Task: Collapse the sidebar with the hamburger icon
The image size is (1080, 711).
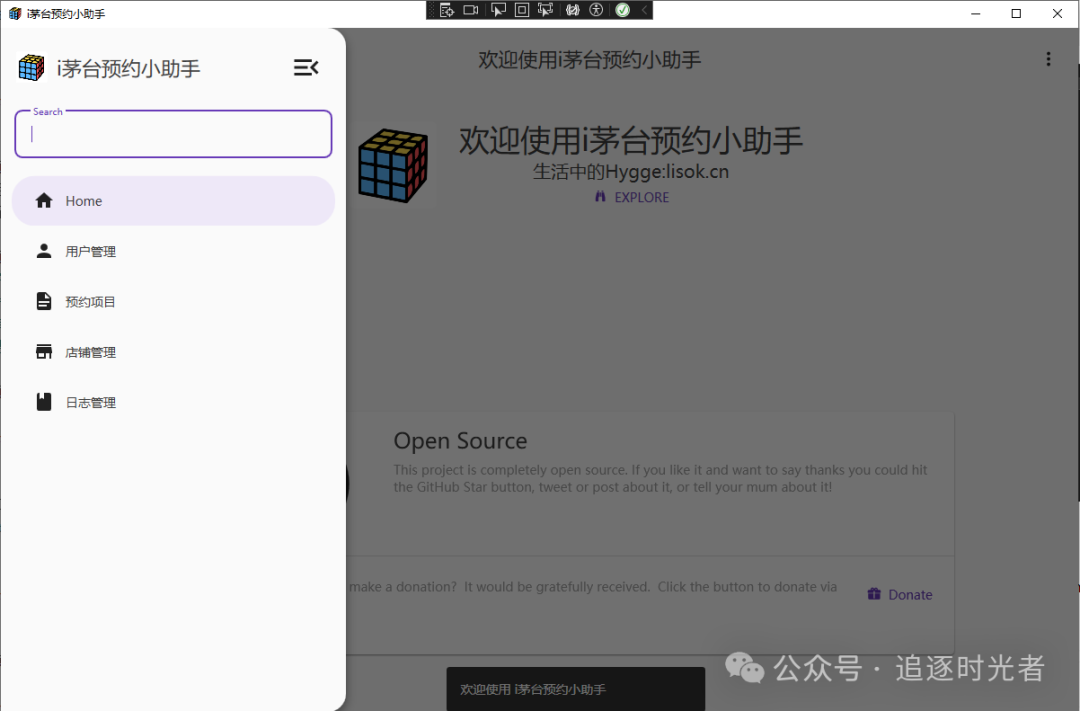Action: coord(306,67)
